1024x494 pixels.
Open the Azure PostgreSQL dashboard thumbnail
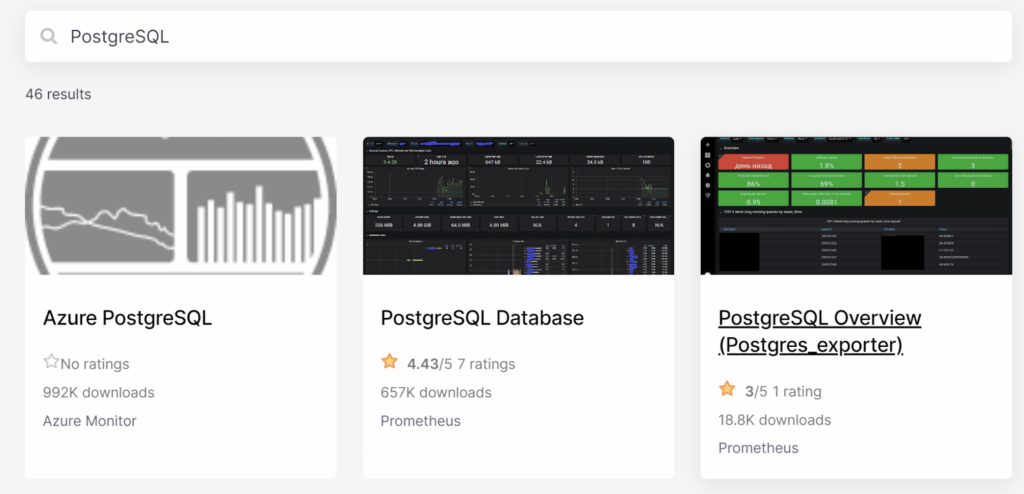180,206
